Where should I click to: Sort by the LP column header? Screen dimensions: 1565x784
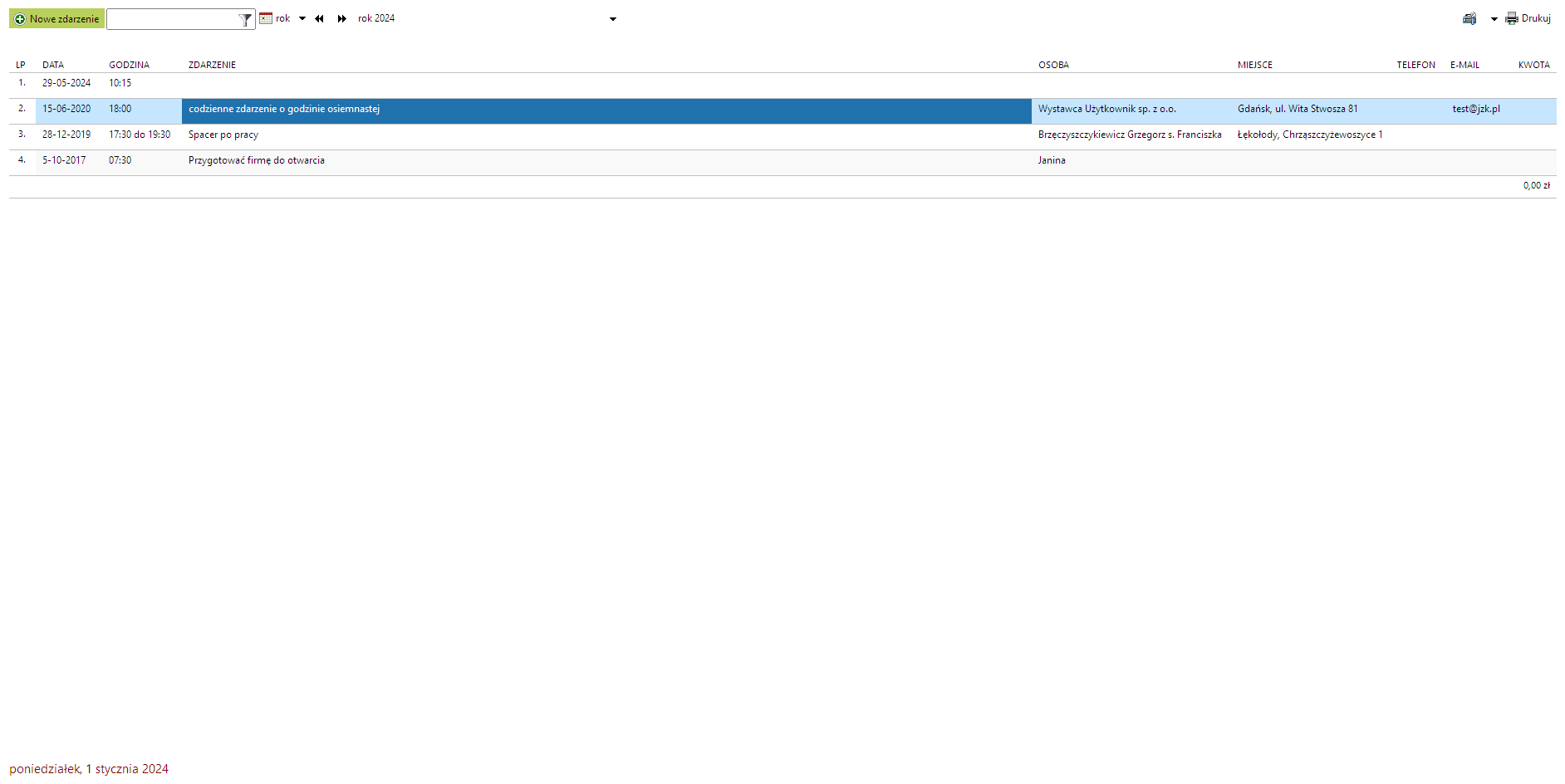click(21, 65)
